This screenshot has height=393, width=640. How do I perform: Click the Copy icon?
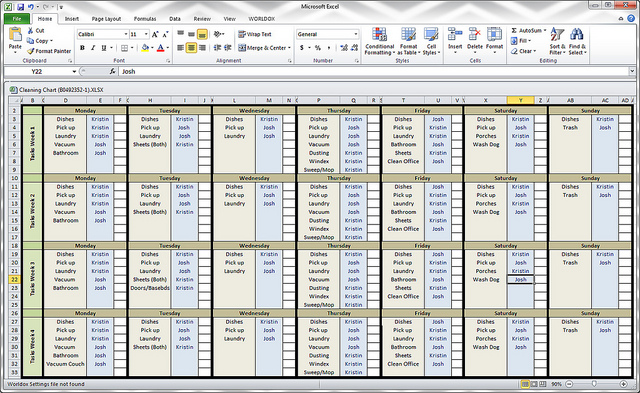point(31,41)
